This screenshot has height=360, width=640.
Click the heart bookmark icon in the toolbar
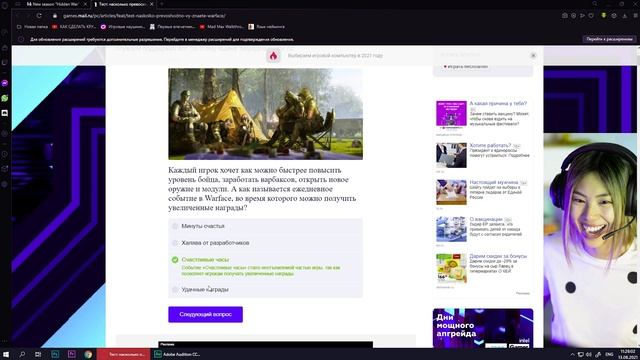591,16
